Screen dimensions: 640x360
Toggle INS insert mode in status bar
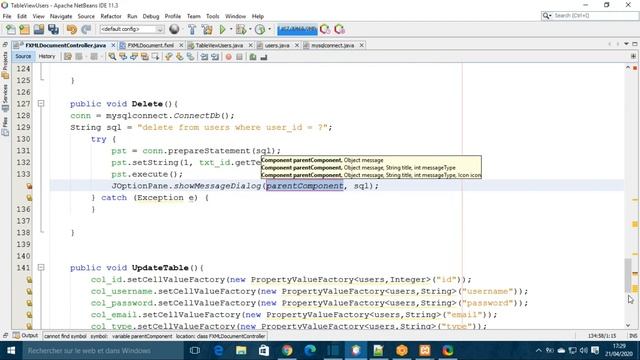pyautogui.click(x=633, y=336)
